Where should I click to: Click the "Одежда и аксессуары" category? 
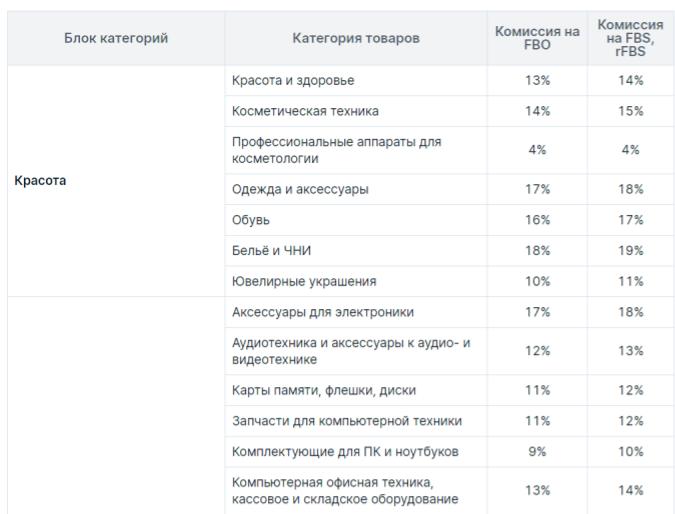click(298, 190)
